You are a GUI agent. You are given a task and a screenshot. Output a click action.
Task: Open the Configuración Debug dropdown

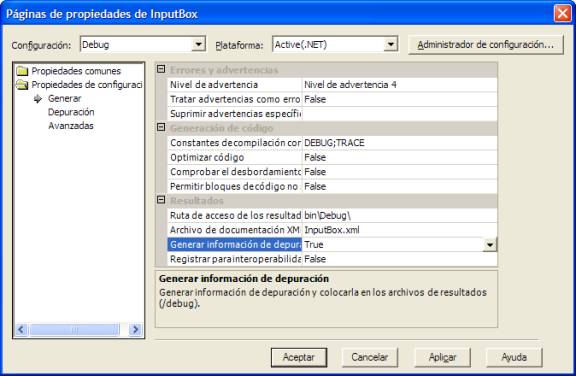pyautogui.click(x=198, y=44)
